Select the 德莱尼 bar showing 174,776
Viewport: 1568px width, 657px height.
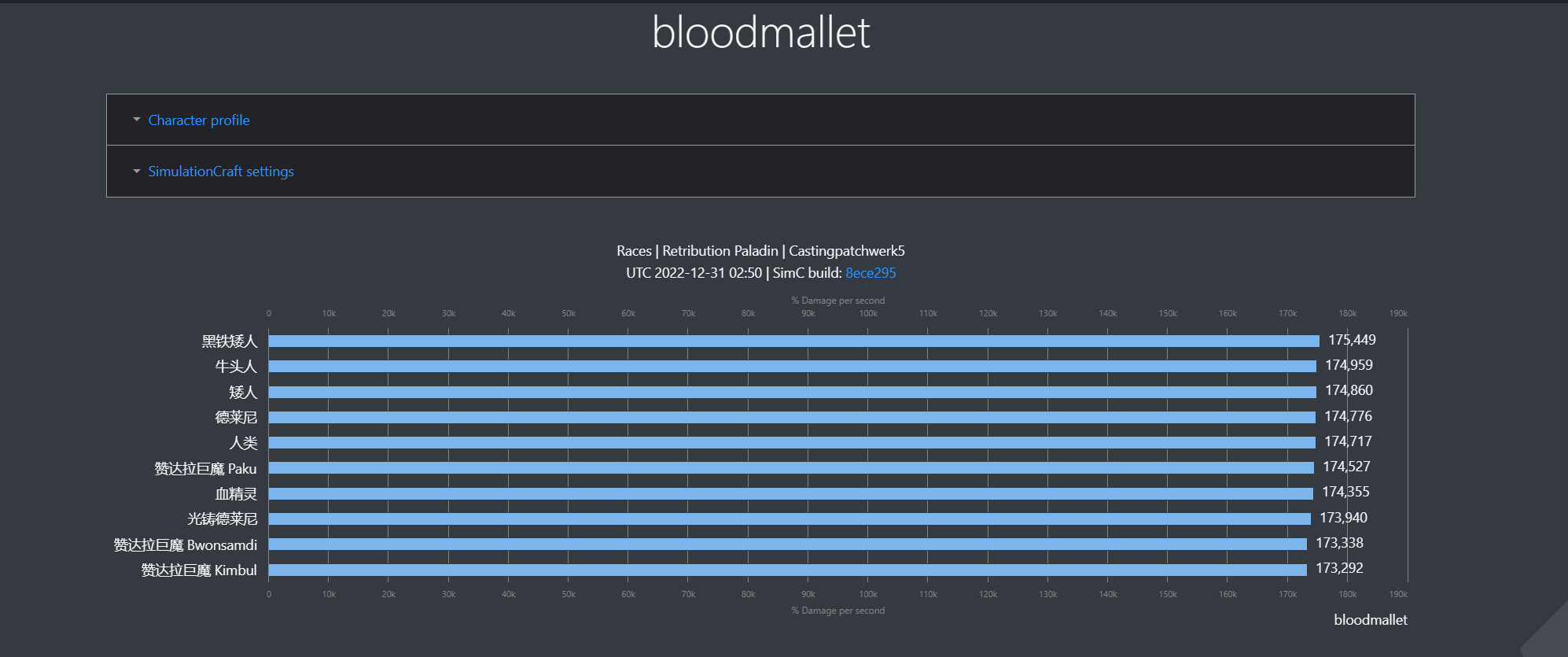(792, 417)
